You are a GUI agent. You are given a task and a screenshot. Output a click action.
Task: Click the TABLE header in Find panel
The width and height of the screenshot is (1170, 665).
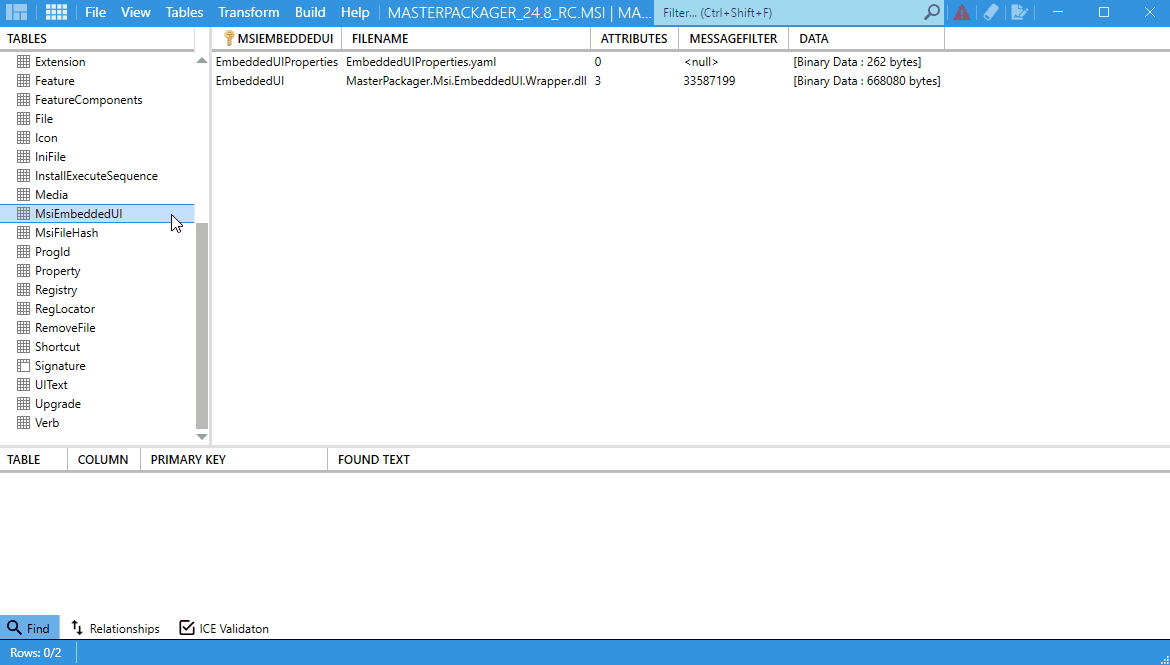pos(33,460)
